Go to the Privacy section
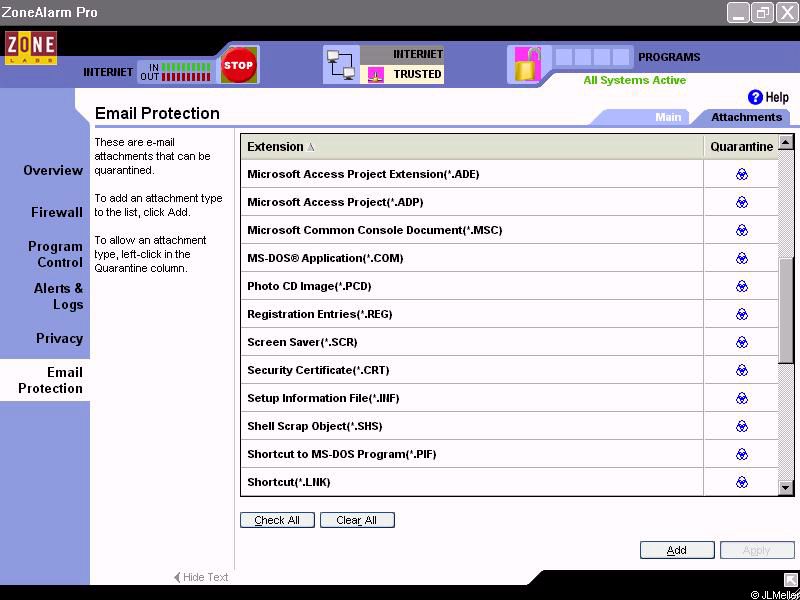 point(59,338)
